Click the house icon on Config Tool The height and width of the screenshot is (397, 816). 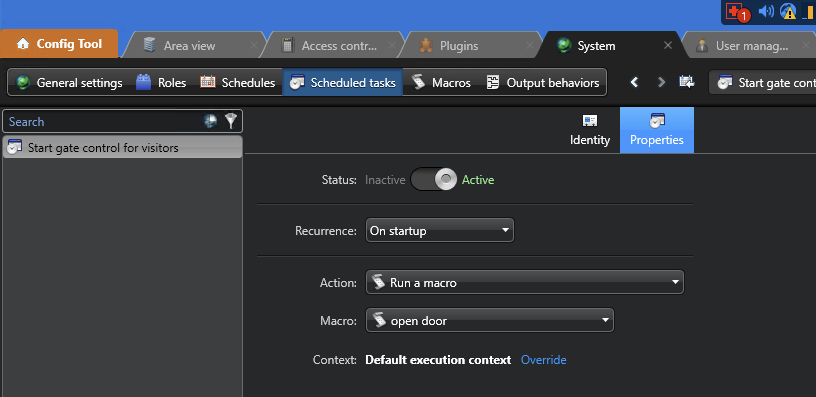click(23, 44)
